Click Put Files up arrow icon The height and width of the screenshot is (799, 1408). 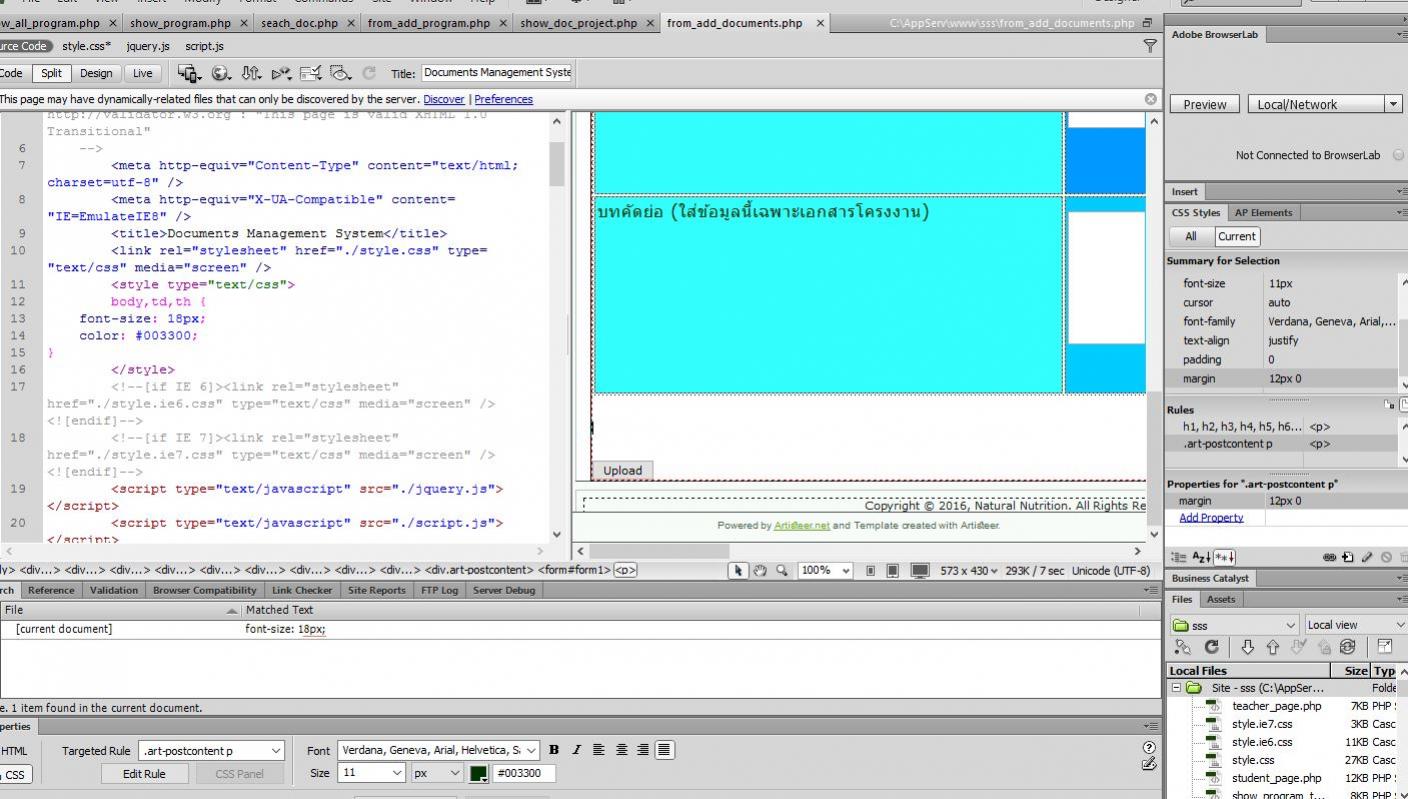coord(1272,647)
